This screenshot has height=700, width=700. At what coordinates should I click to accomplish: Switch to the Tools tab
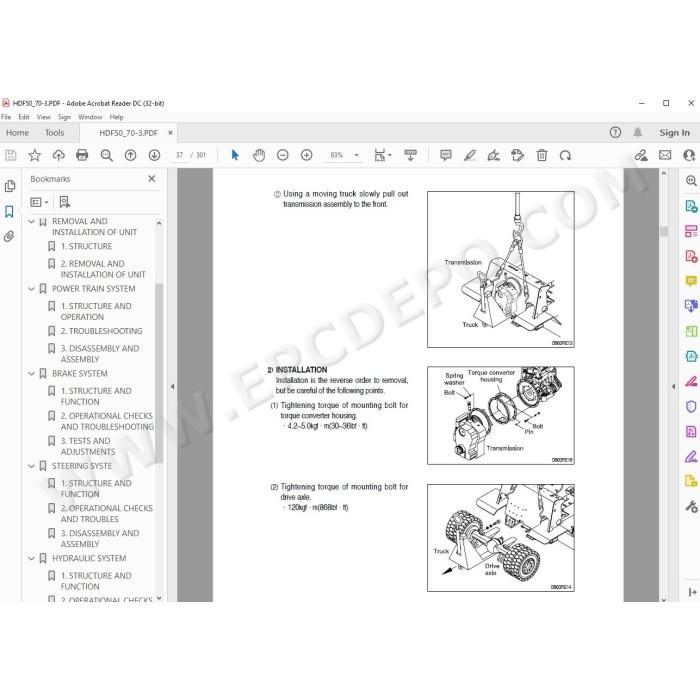click(54, 133)
